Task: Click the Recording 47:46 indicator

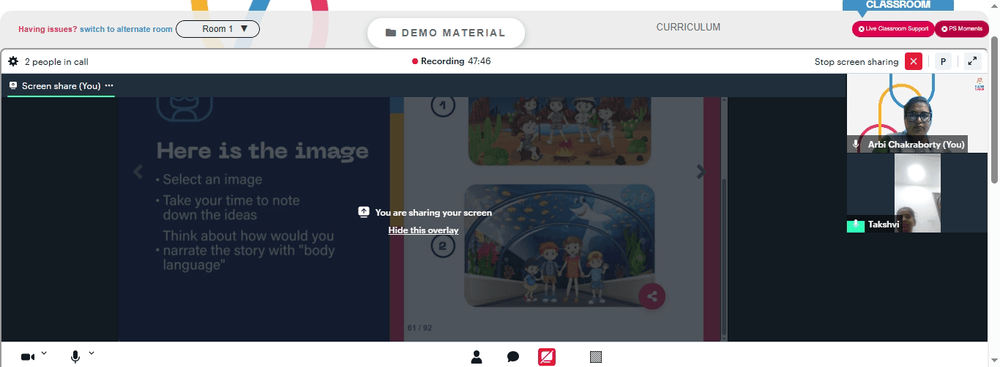Action: (x=451, y=61)
